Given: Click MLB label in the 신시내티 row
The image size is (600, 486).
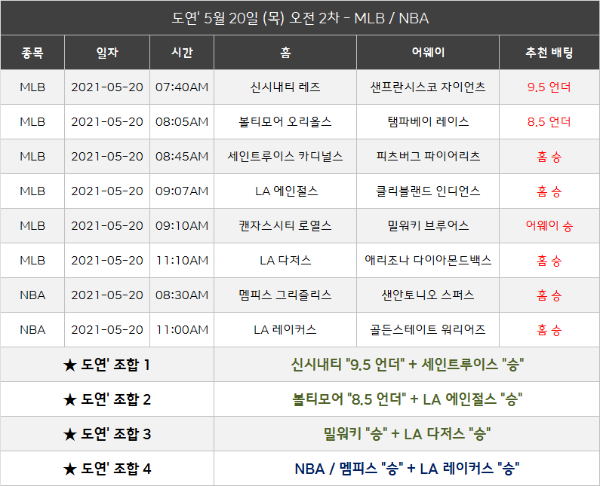Looking at the screenshot, I should click(x=33, y=87).
